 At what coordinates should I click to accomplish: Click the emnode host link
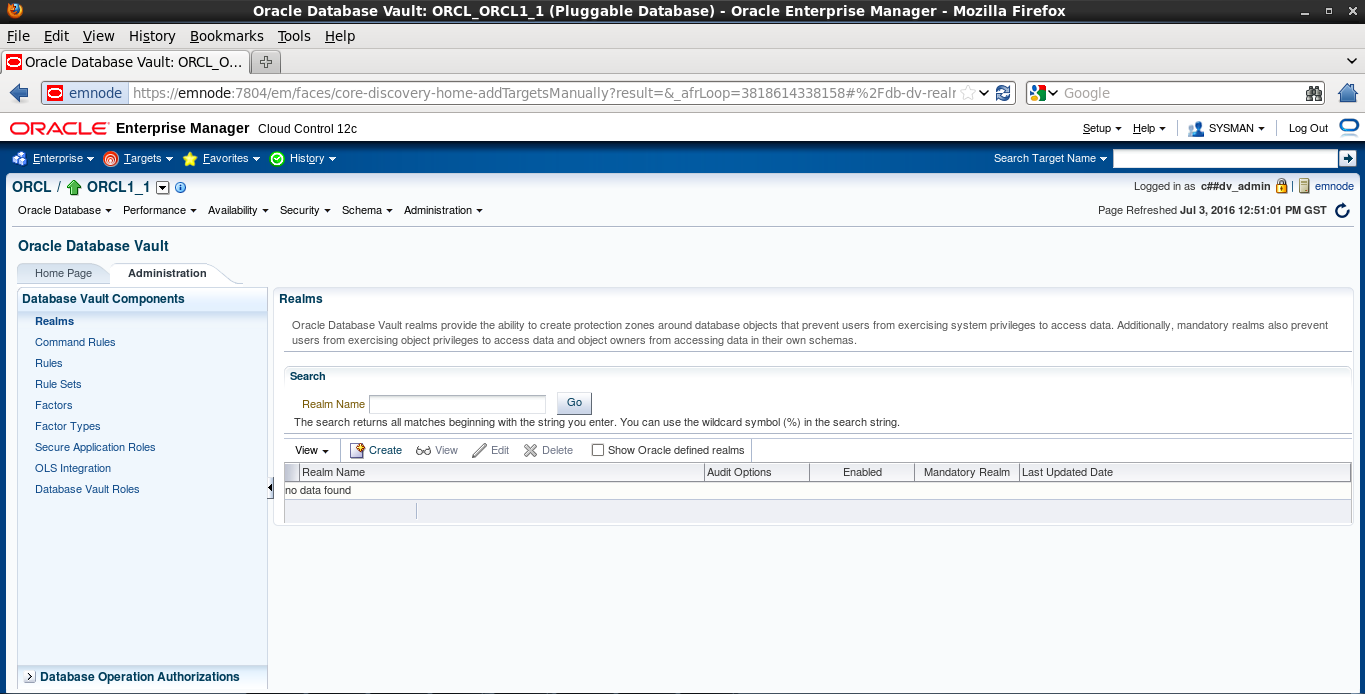pyautogui.click(x=1334, y=186)
